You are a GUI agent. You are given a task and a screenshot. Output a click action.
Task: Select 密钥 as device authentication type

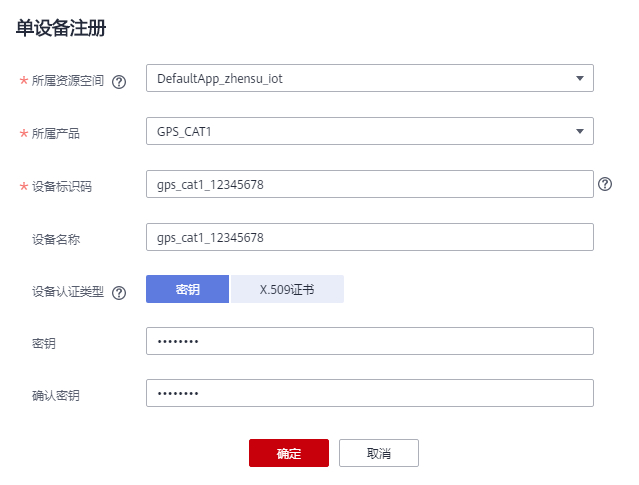(x=188, y=289)
